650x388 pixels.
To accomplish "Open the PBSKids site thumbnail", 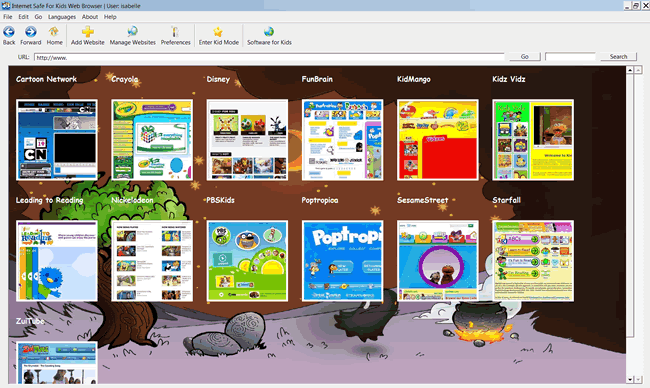I will [247, 261].
